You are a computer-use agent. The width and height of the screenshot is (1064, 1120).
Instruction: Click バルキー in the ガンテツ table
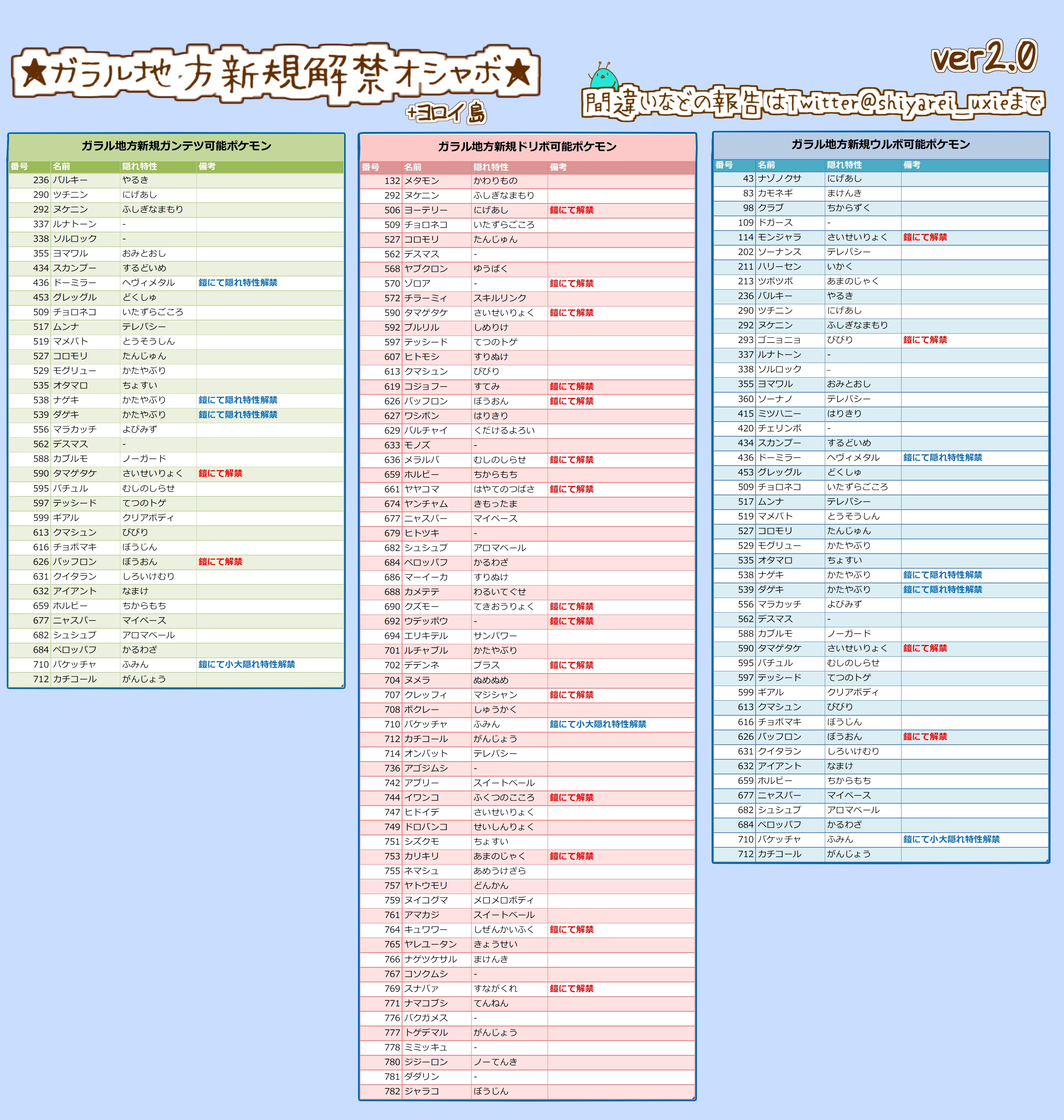pos(70,180)
